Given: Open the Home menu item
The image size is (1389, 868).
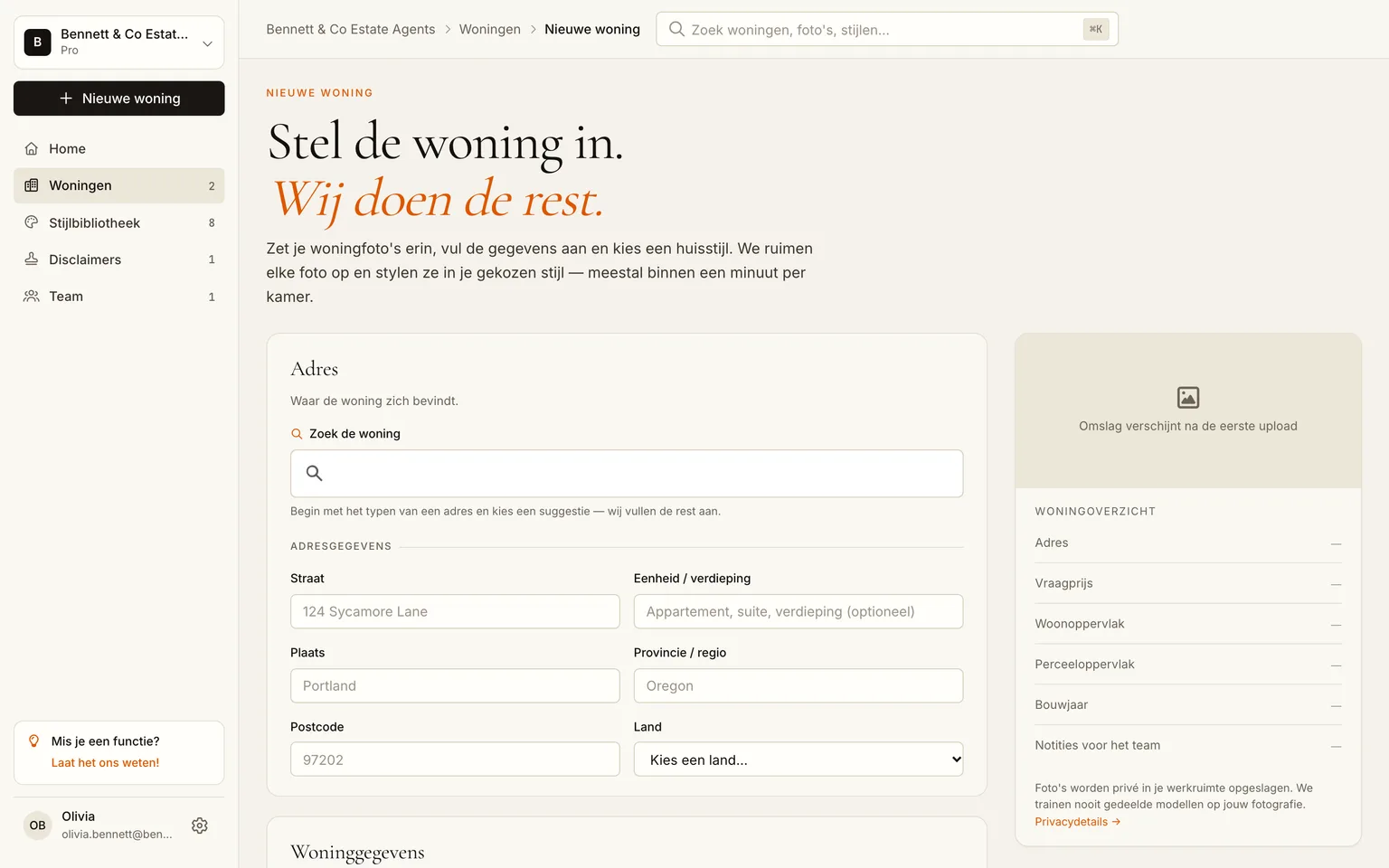Looking at the screenshot, I should [119, 148].
